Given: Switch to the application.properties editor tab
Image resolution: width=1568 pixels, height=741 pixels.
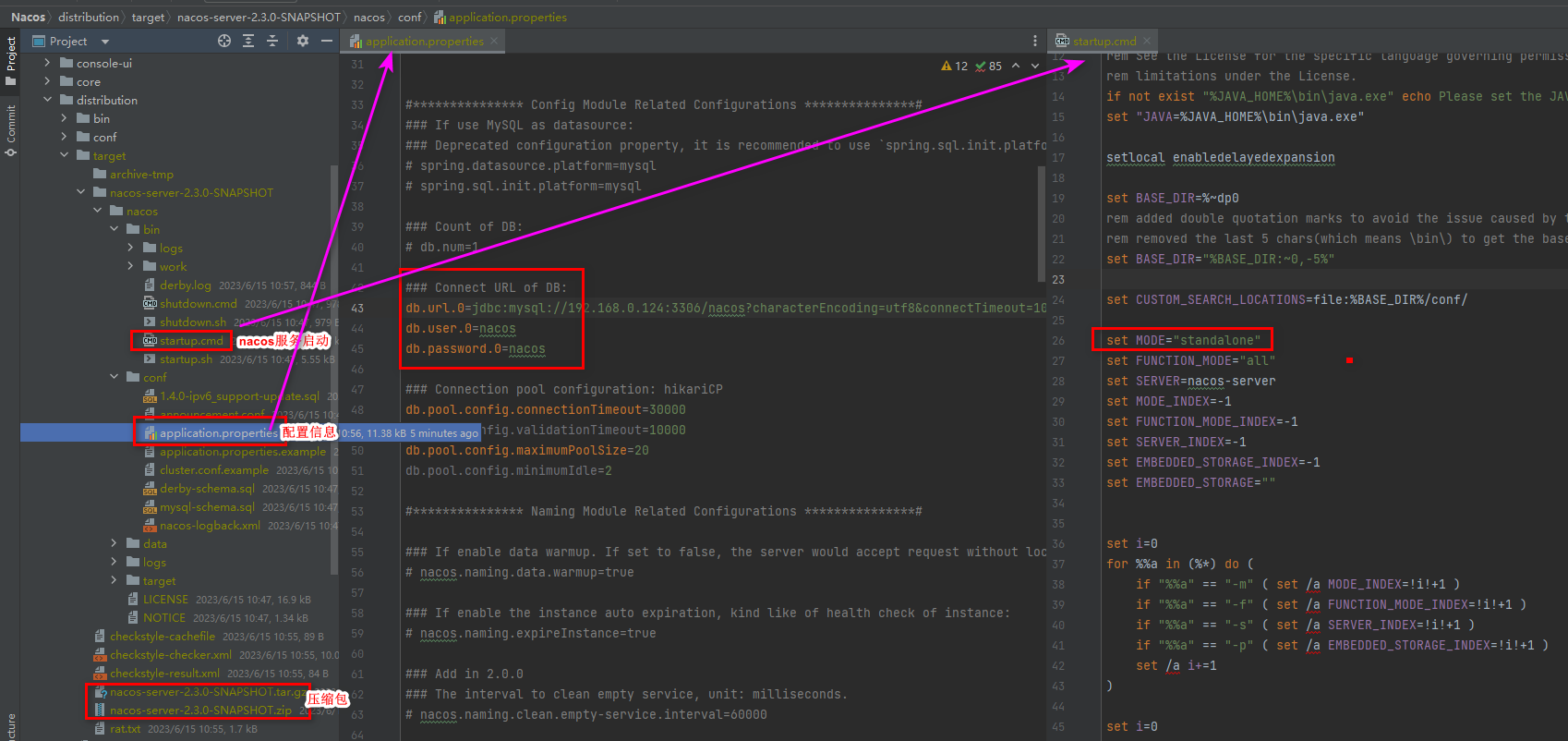Looking at the screenshot, I should tap(425, 41).
